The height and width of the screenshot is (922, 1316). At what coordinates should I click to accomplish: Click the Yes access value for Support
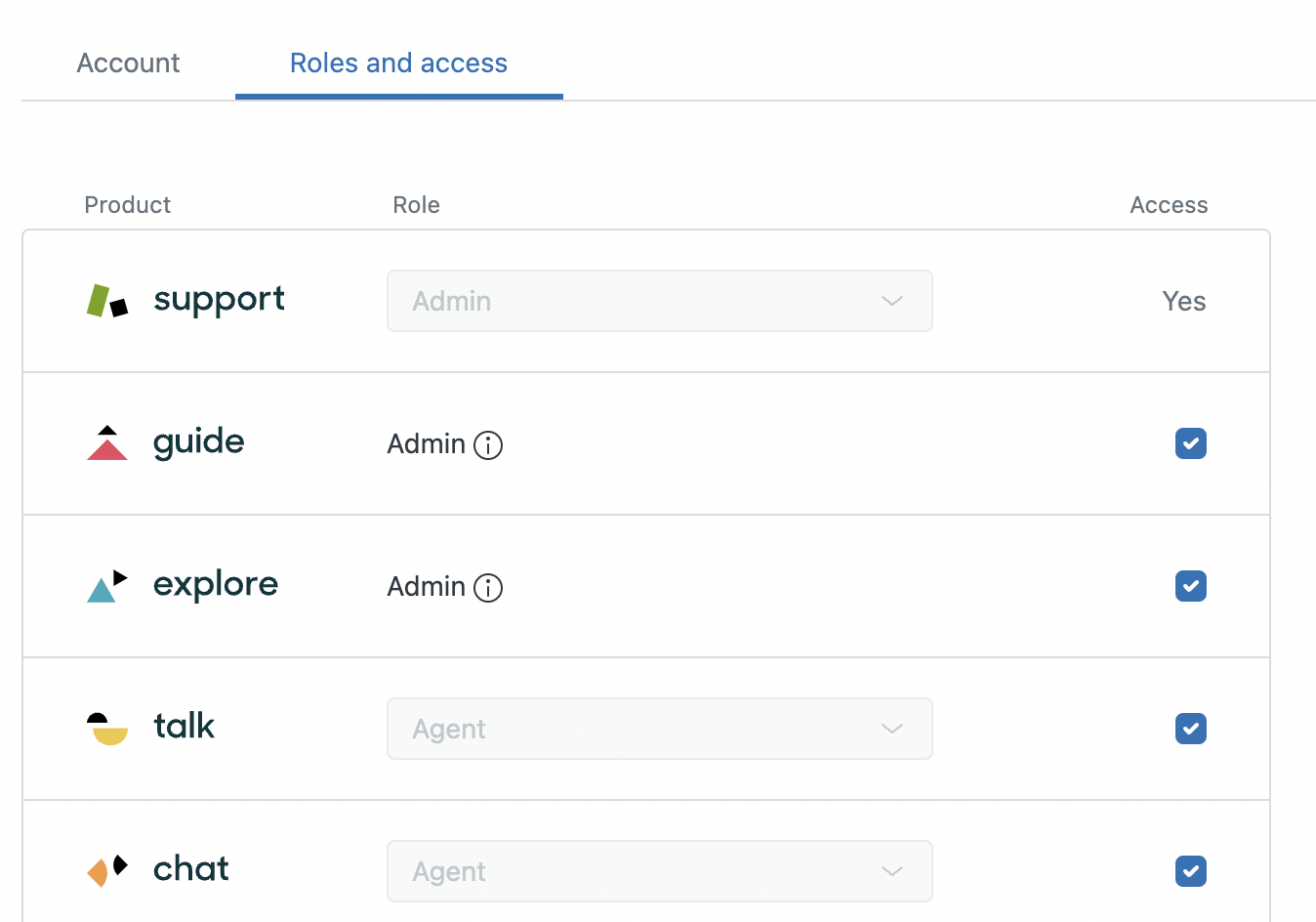[1183, 302]
